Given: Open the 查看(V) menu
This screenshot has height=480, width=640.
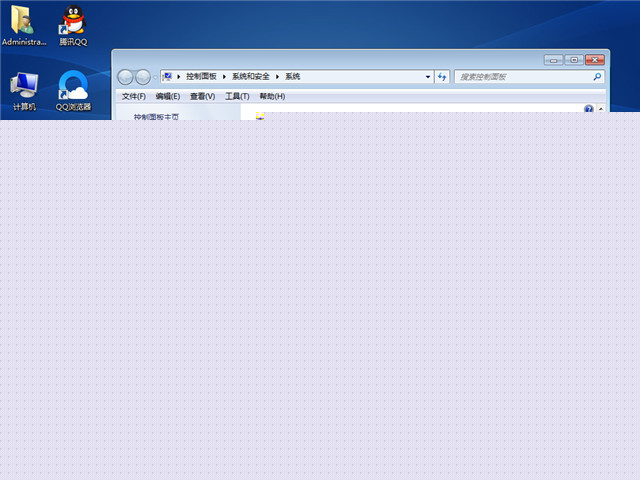Looking at the screenshot, I should 202,96.
